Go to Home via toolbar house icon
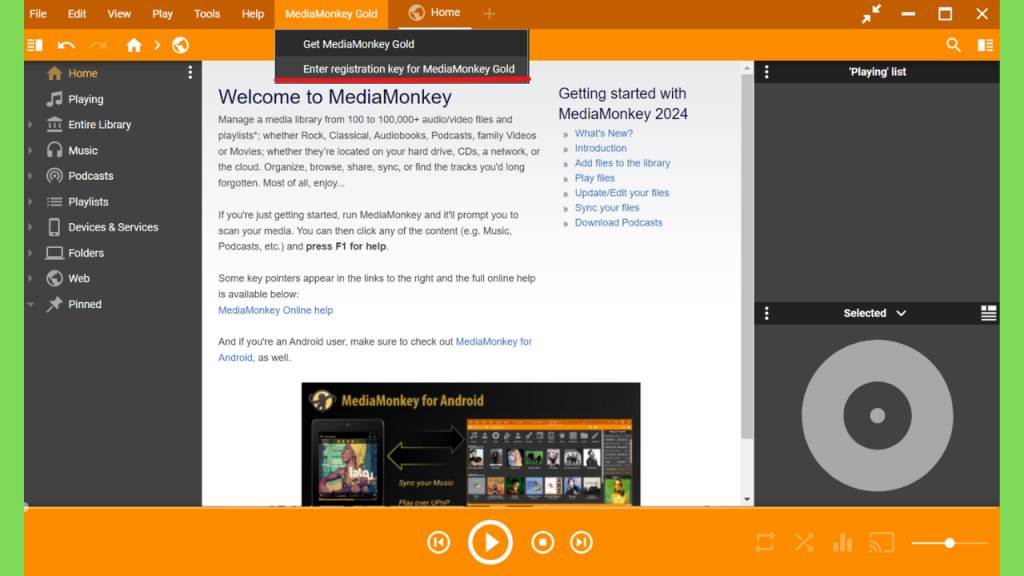Screen dimensions: 1024x576 click(x=134, y=45)
